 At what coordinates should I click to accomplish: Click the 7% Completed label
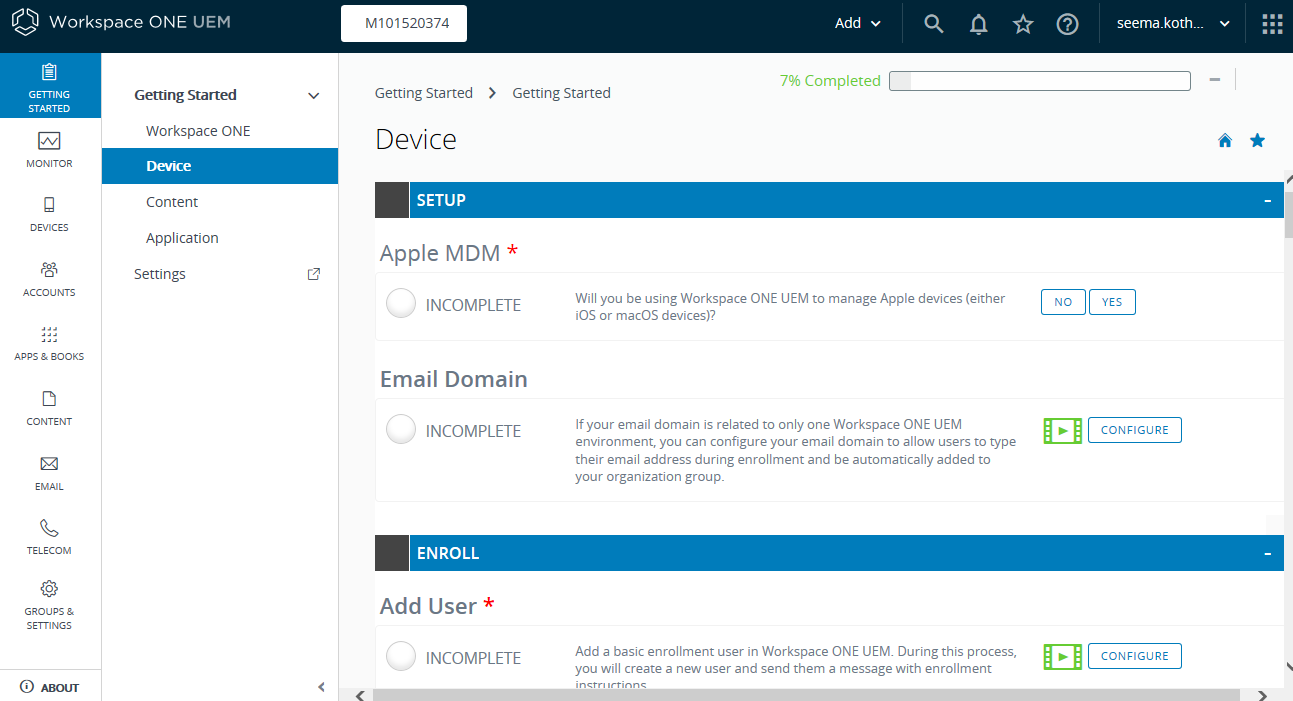[830, 81]
